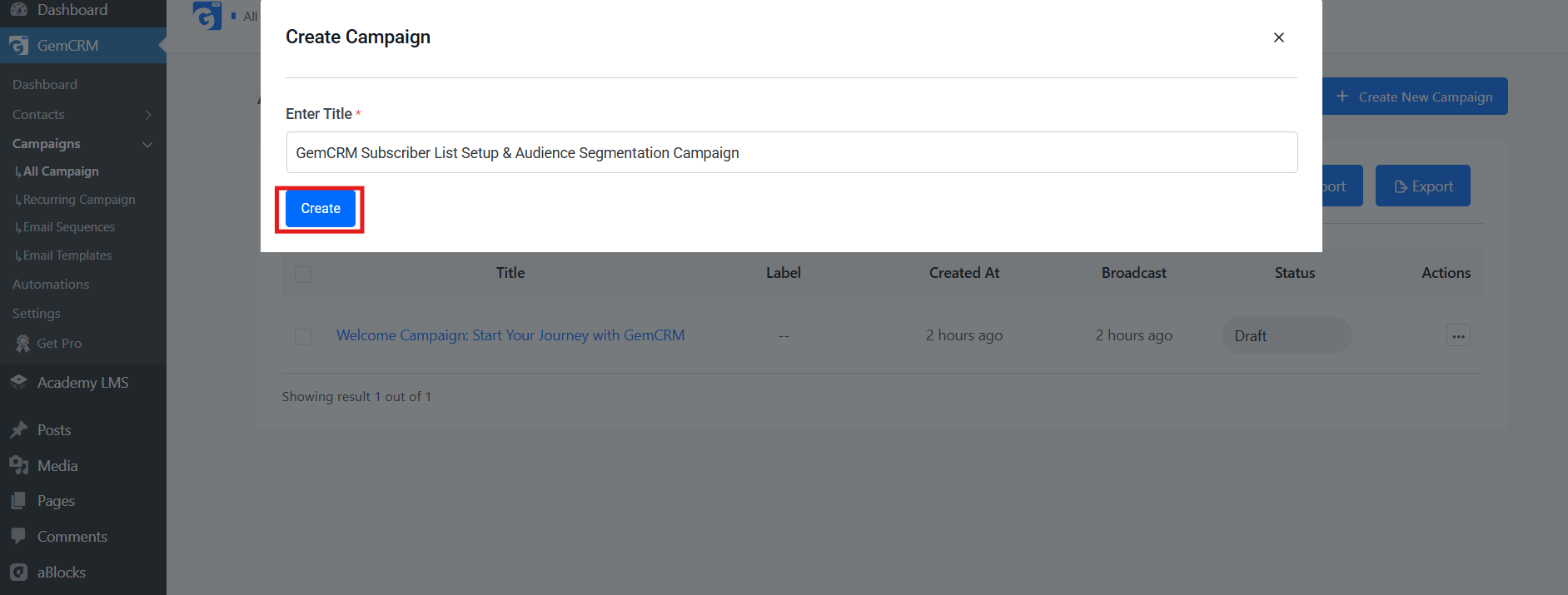This screenshot has height=595, width=1568.
Task: Open GemCRM Settings
Action: pos(37,314)
